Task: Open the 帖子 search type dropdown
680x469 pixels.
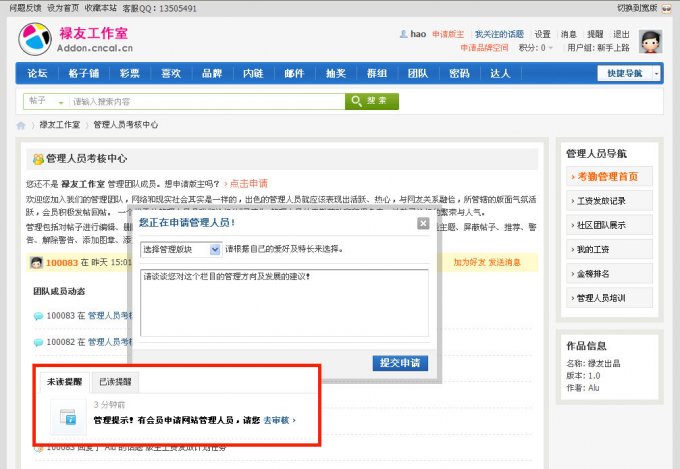Action: tap(46, 102)
